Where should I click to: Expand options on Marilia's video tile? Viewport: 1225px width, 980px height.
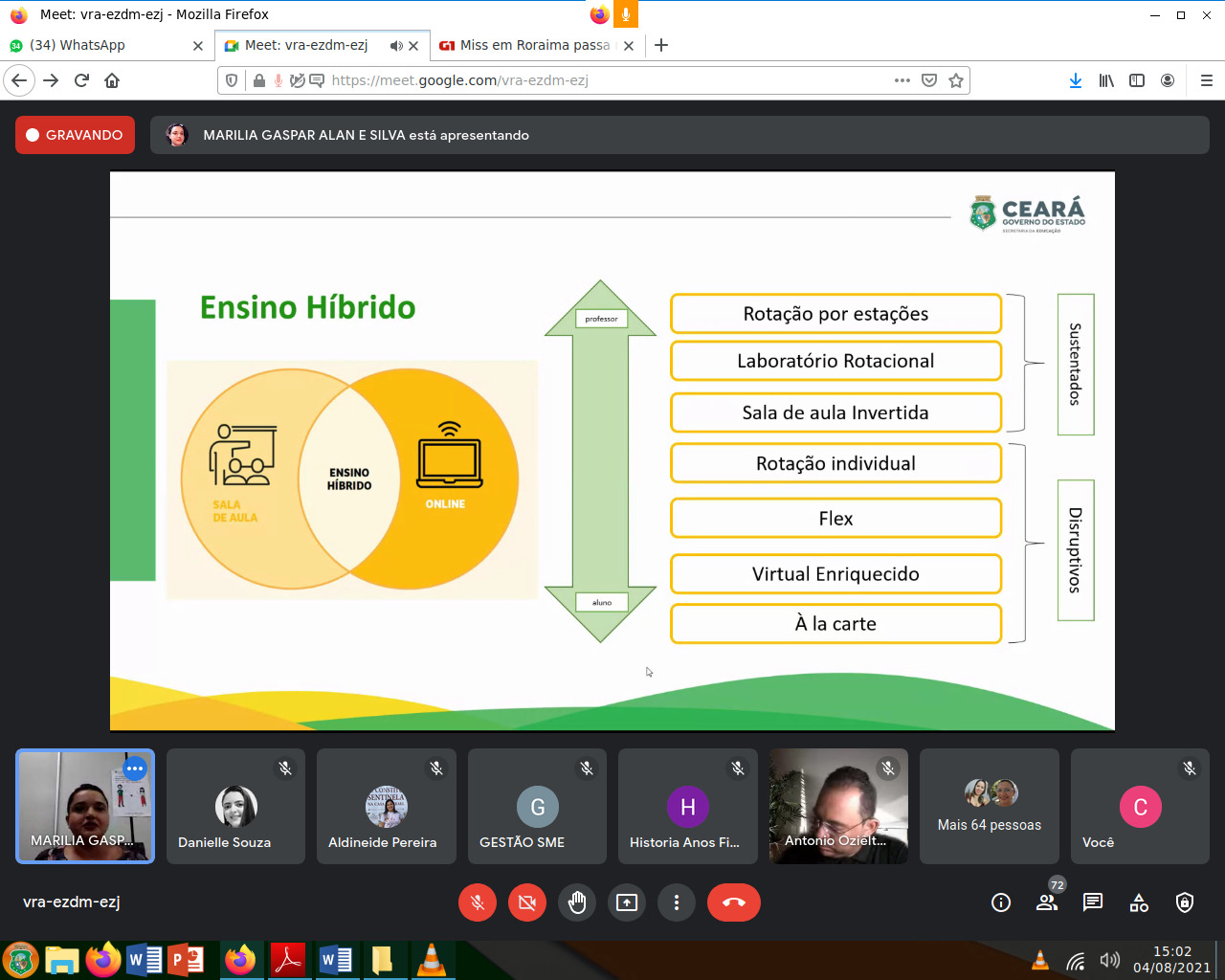135,768
